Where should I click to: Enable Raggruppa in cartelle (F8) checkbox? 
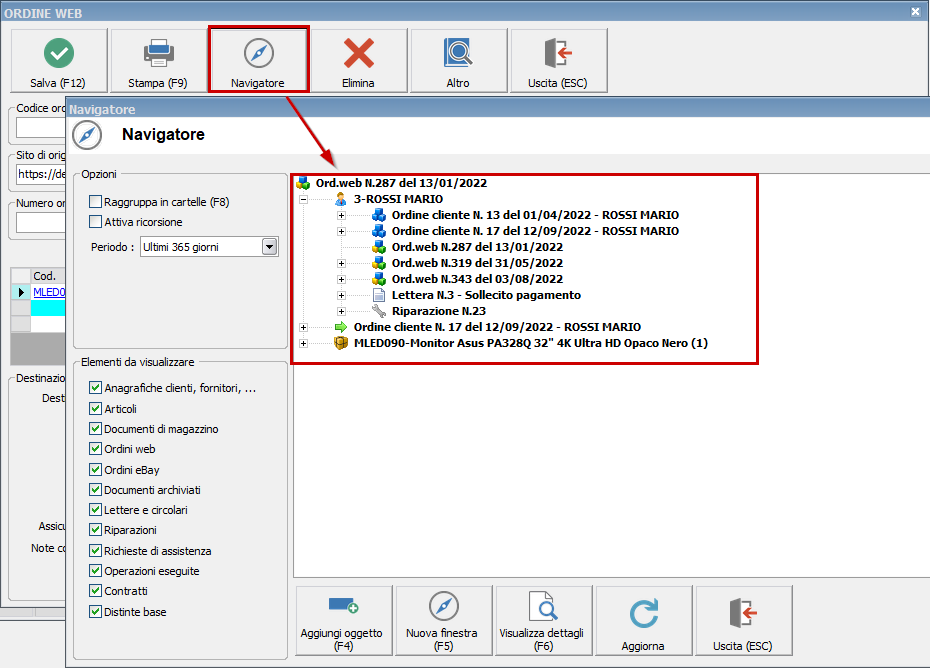[x=95, y=202]
